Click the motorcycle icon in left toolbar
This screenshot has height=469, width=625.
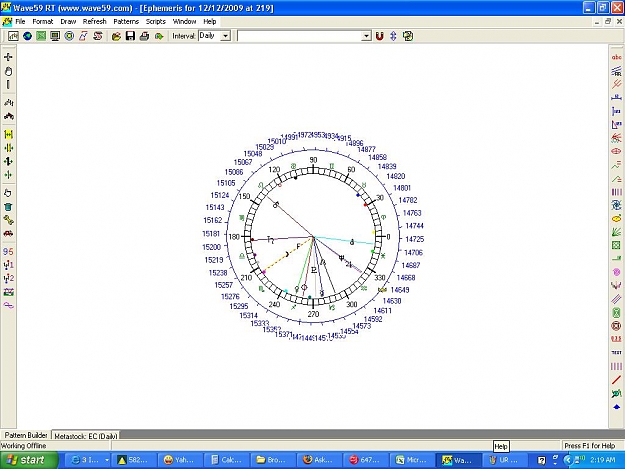click(x=8, y=116)
